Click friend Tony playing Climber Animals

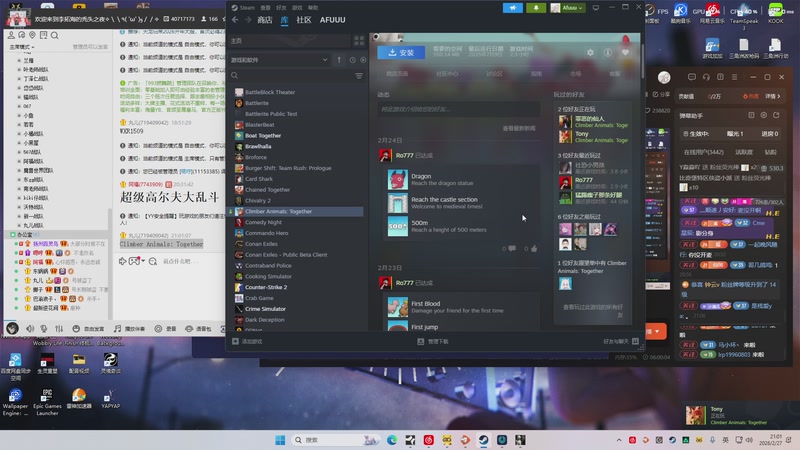click(593, 137)
